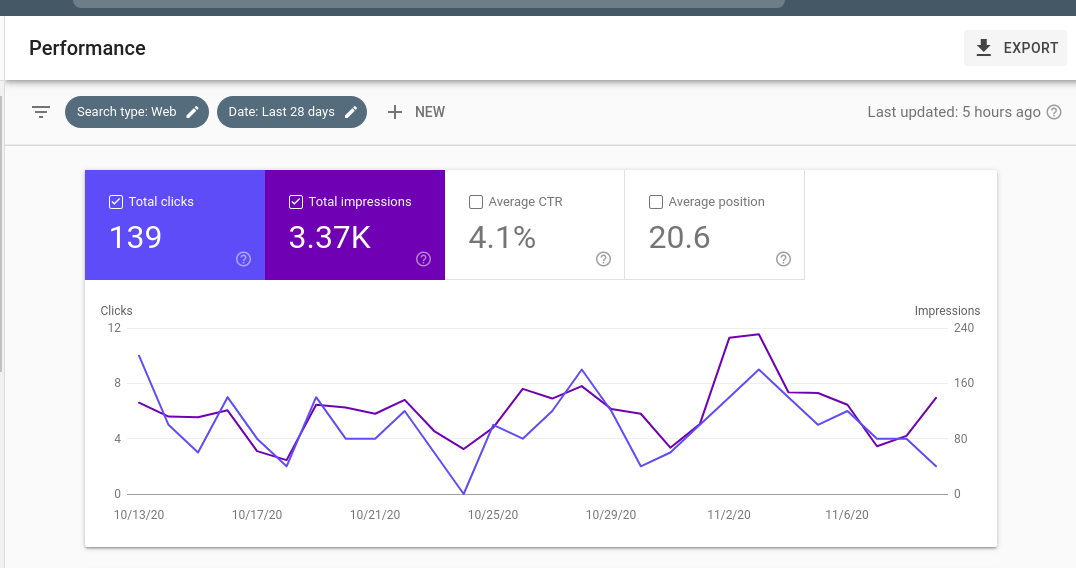
Task: Open help icon on Total clicks card
Action: [x=244, y=259]
